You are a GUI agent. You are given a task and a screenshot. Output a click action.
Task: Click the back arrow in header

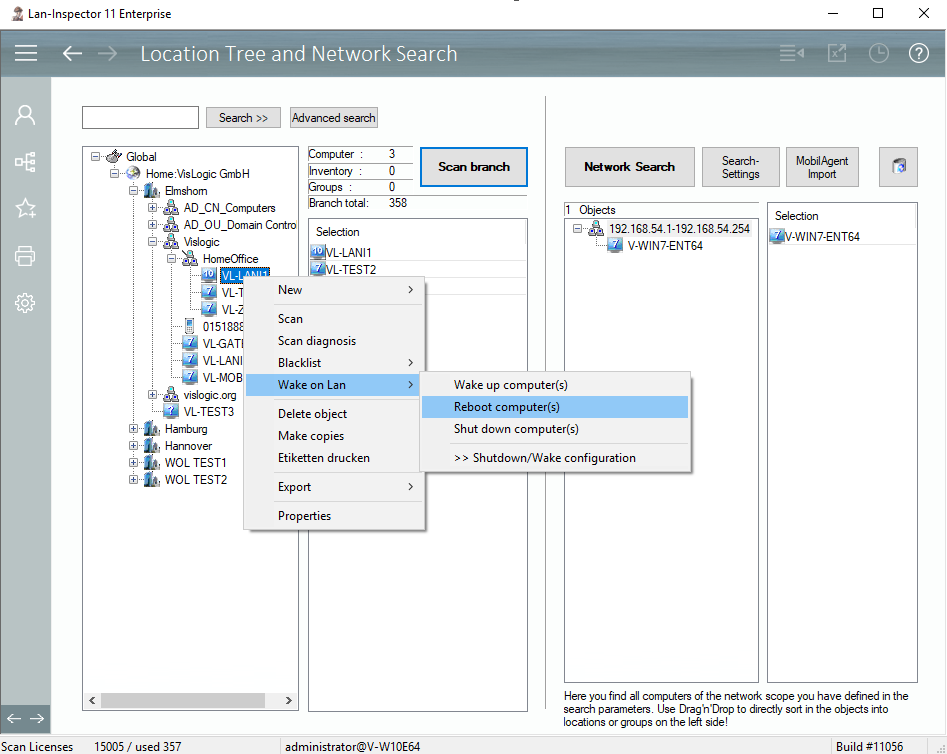click(x=72, y=53)
